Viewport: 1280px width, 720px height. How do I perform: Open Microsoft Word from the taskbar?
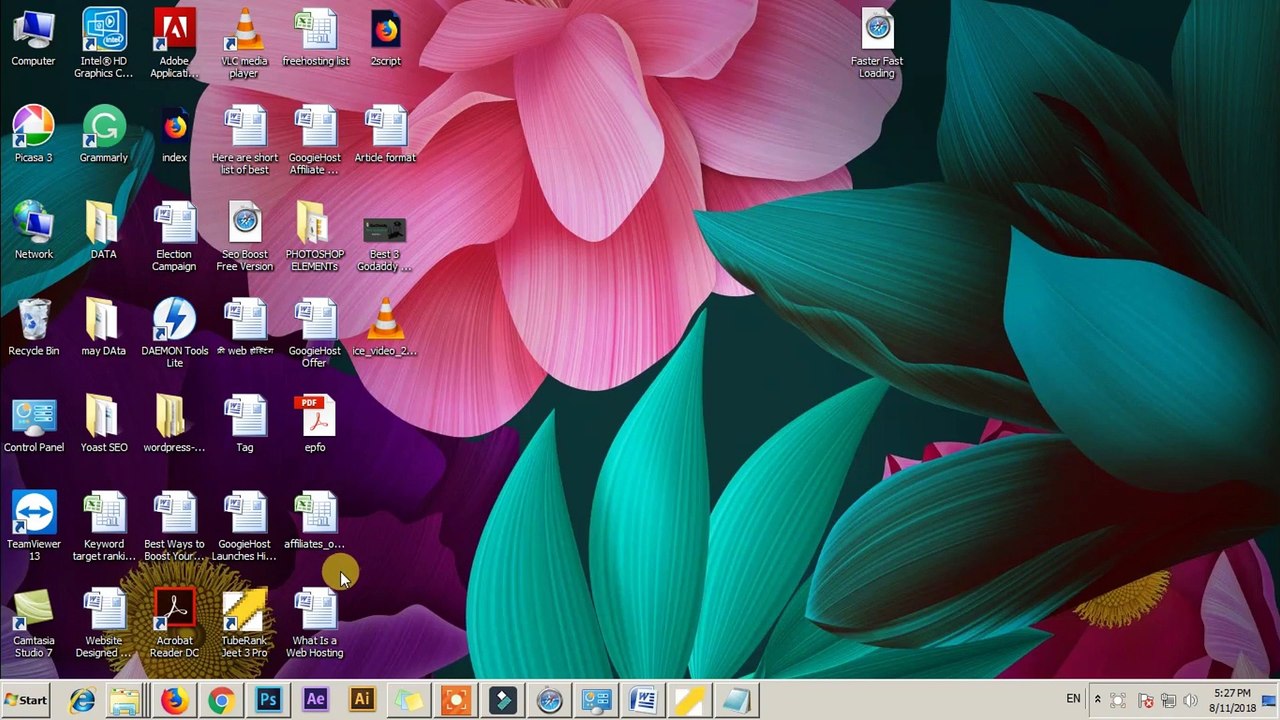[643, 700]
